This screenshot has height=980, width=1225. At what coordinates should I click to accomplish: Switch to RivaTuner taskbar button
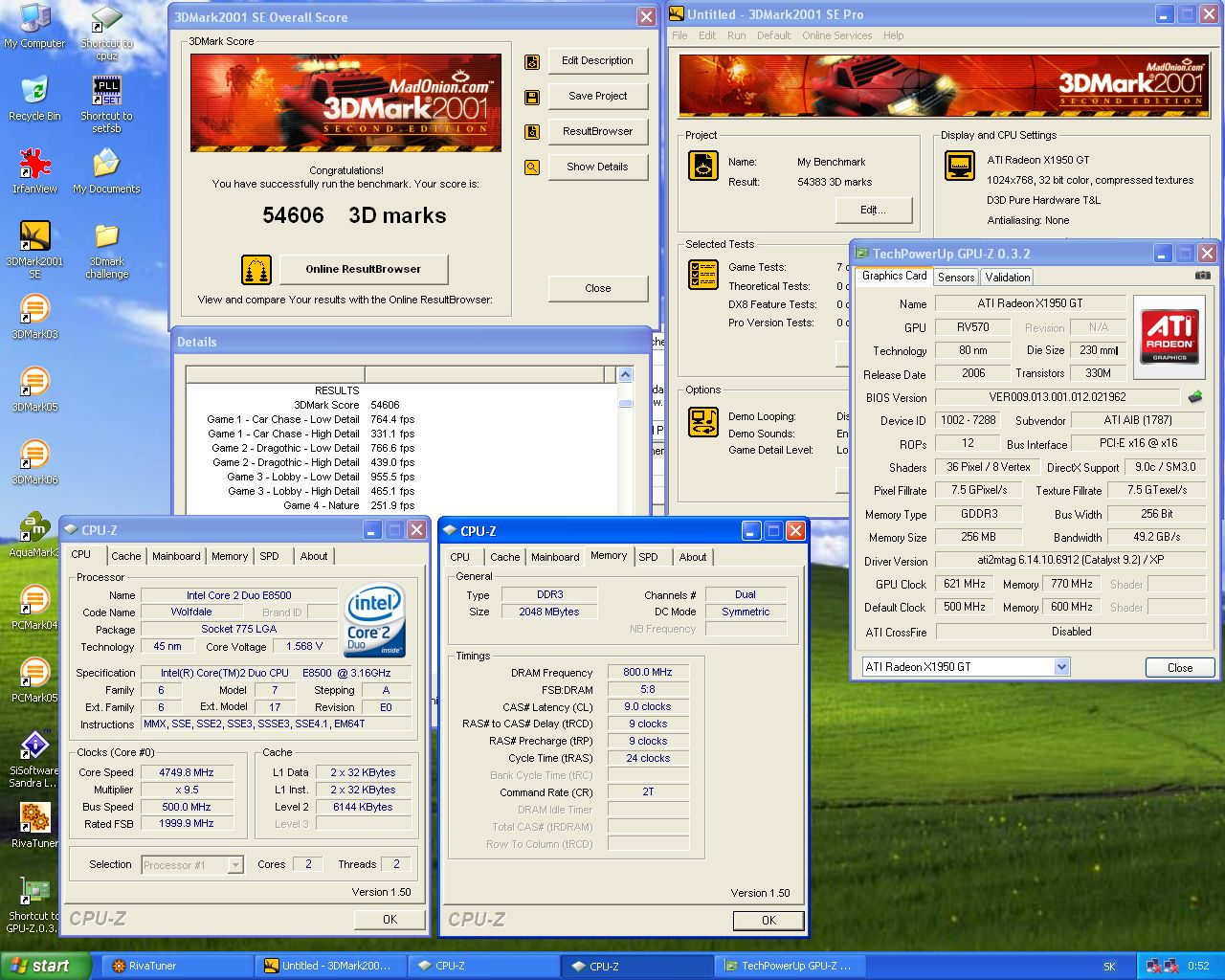[177, 967]
